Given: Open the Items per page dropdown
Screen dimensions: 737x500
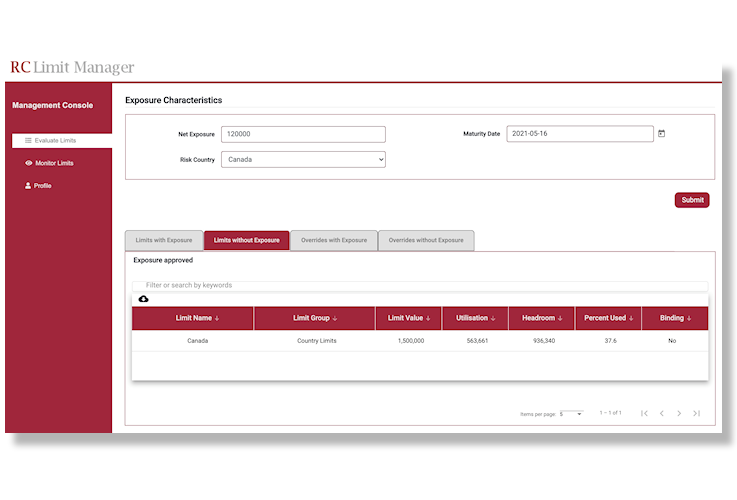Looking at the screenshot, I should 570,413.
